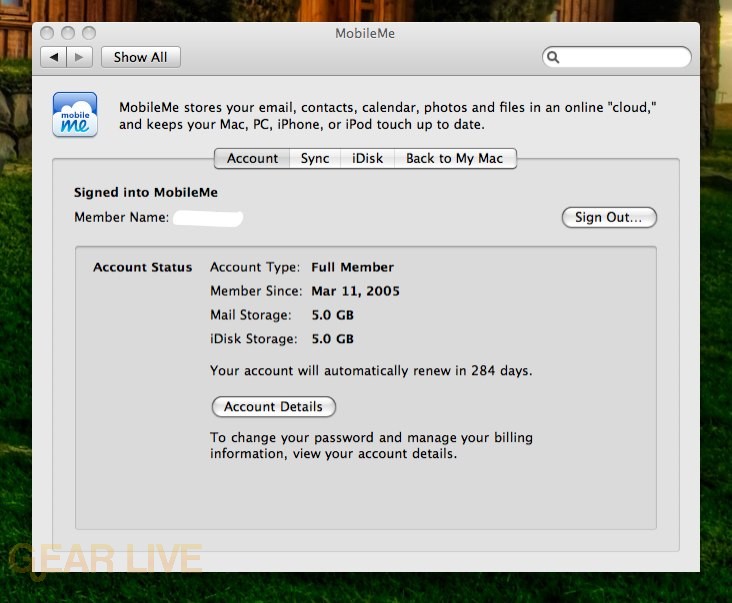Select the Account tab
732x603 pixels.
click(252, 158)
